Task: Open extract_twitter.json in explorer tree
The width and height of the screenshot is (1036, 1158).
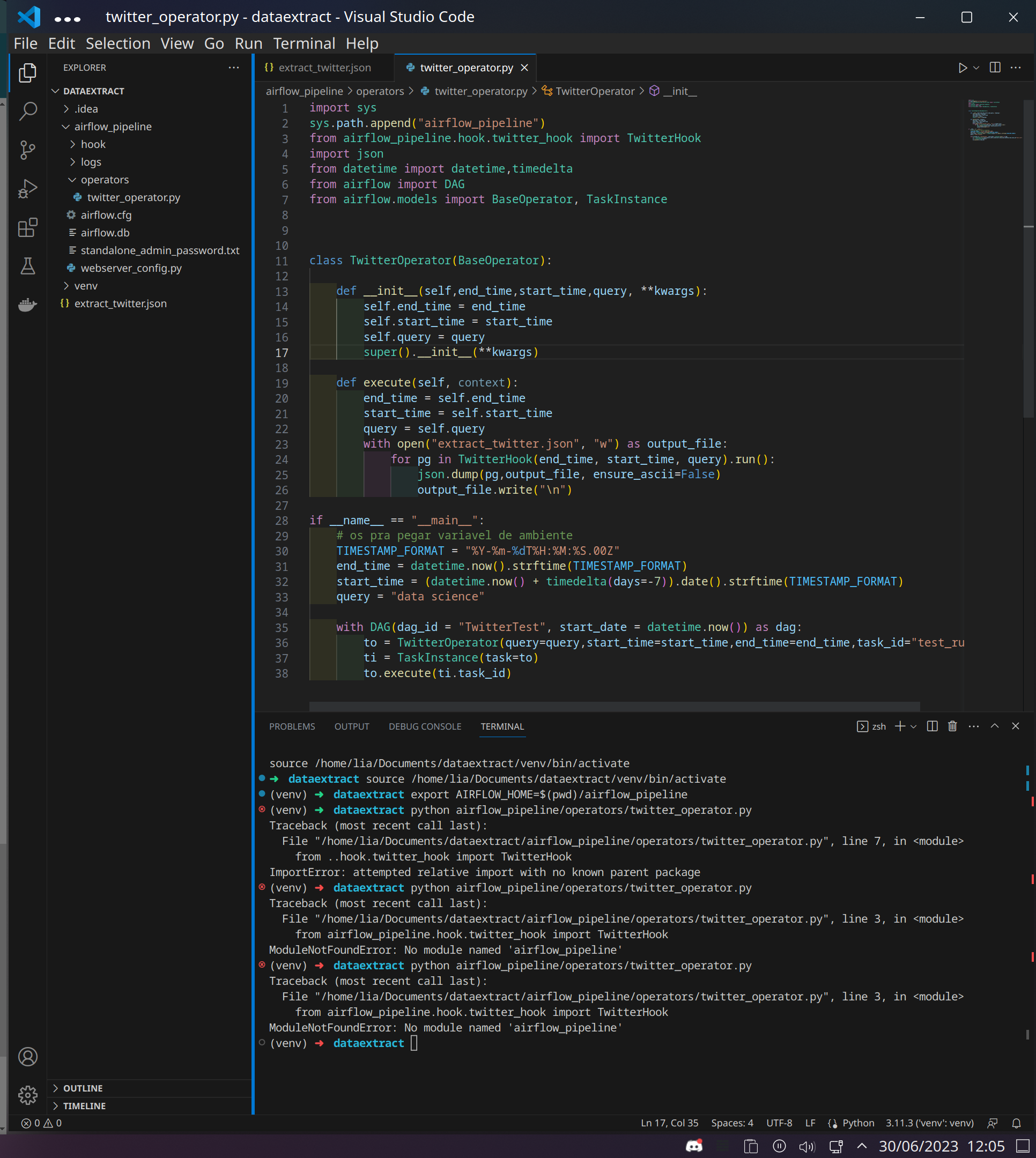Action: pyautogui.click(x=120, y=303)
